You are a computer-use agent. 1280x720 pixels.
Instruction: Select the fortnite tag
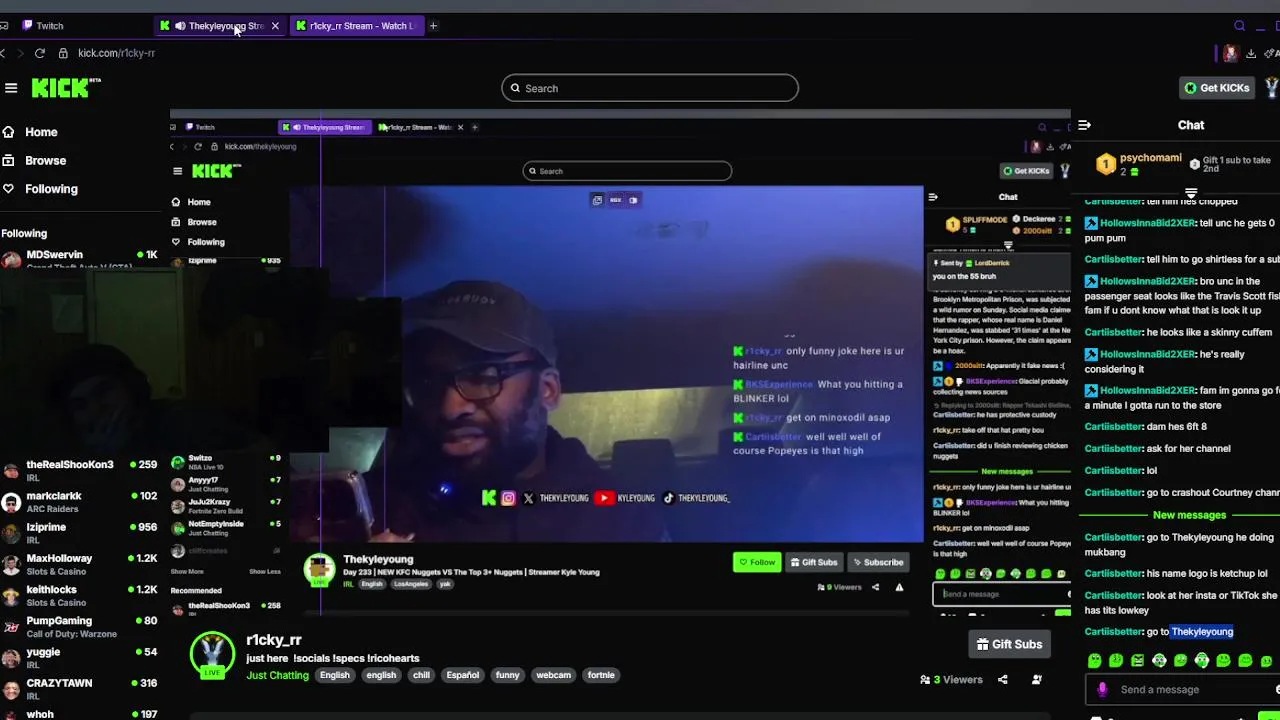(x=601, y=675)
